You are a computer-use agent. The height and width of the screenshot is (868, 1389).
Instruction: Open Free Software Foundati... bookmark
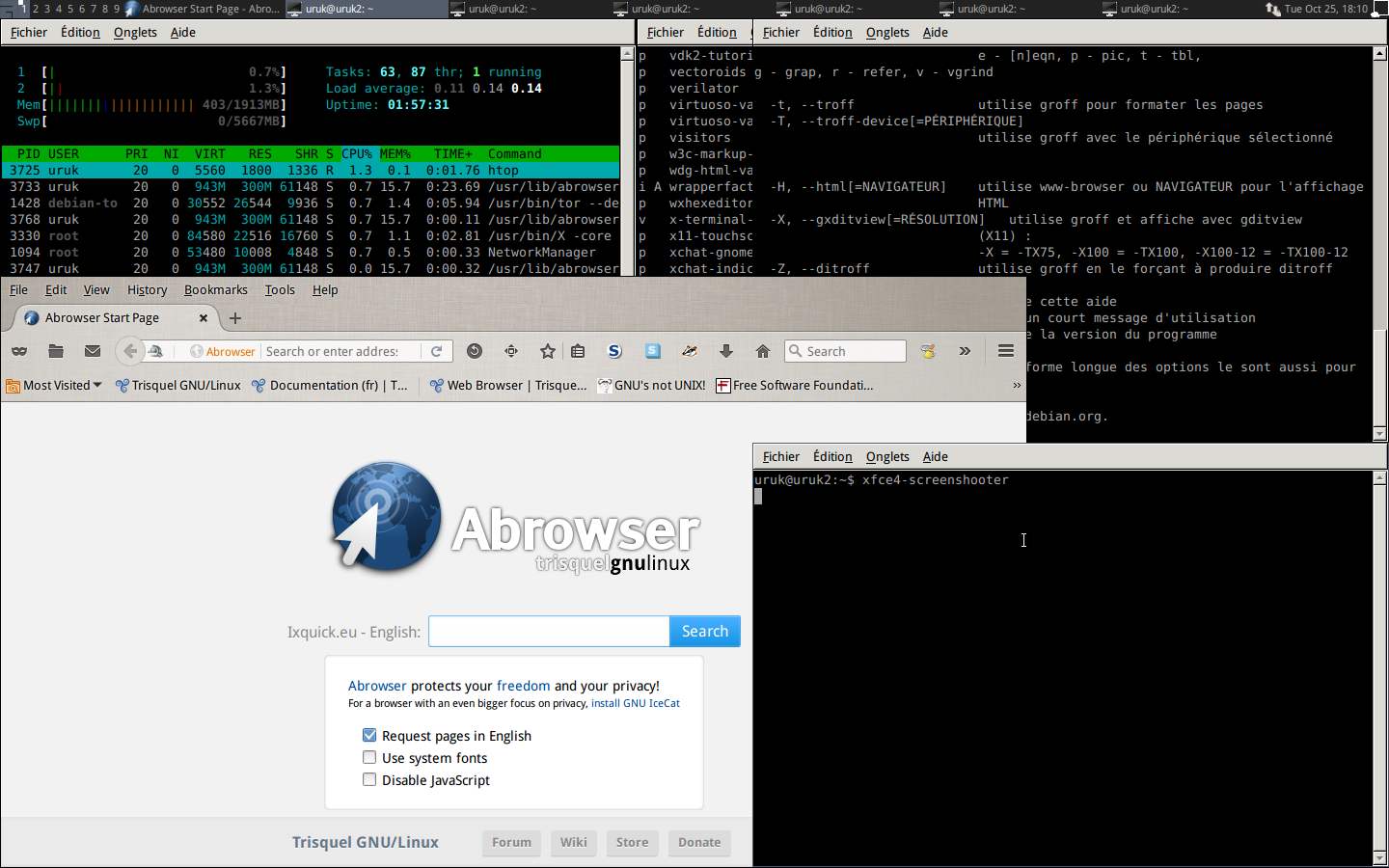pos(795,385)
